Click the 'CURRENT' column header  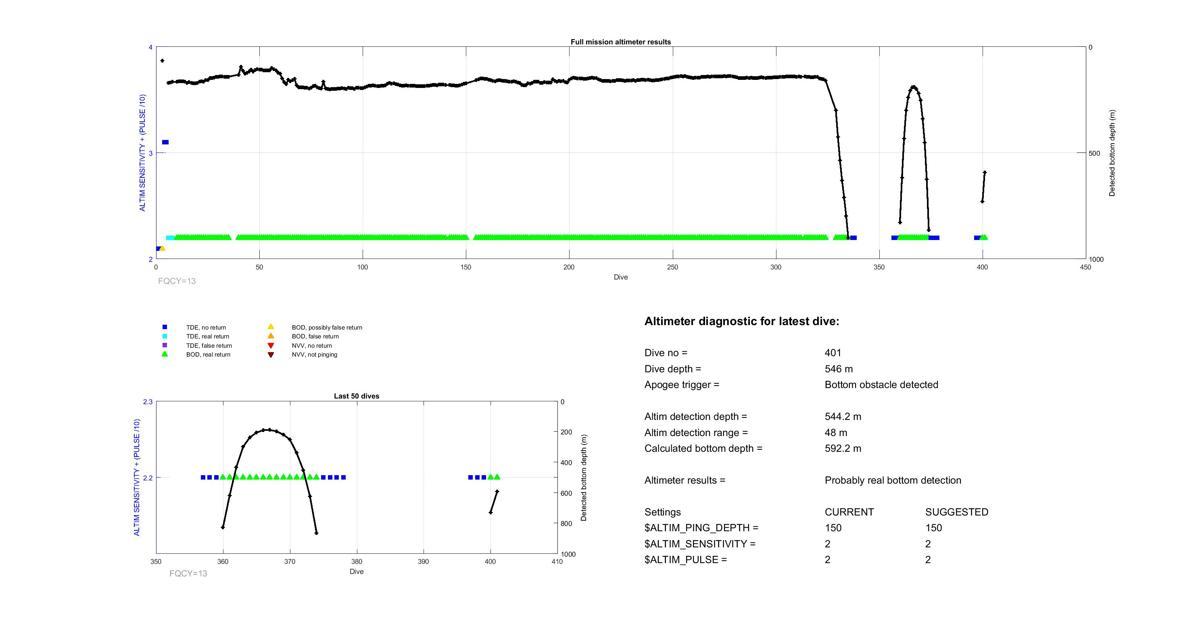point(849,512)
